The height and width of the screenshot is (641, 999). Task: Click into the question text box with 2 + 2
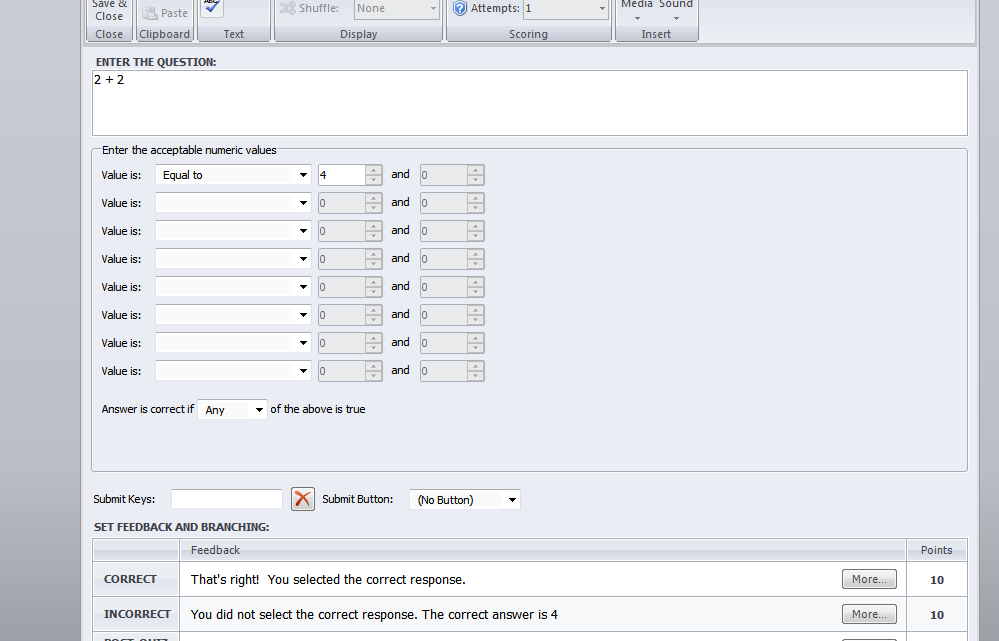click(529, 103)
